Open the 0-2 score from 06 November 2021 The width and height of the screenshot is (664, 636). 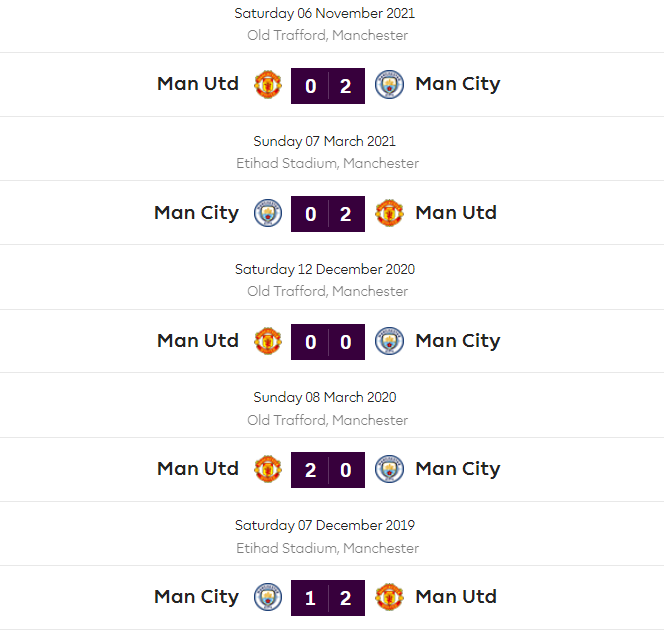click(328, 86)
